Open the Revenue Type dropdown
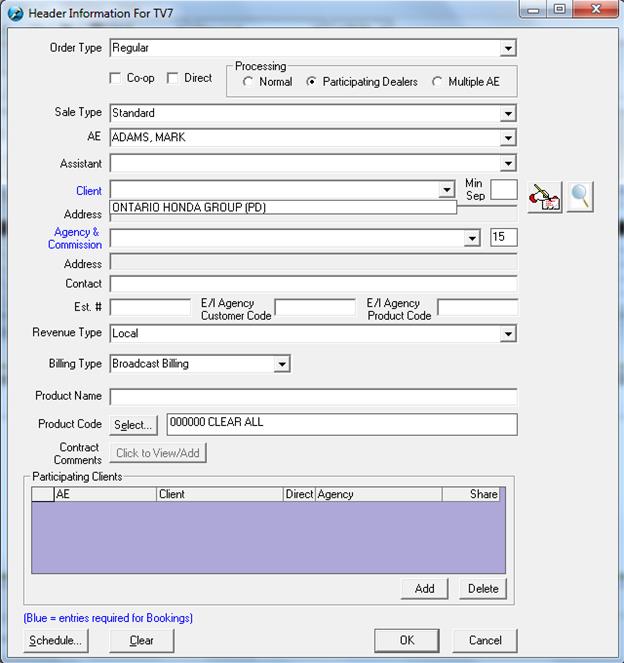624x663 pixels. pyautogui.click(x=508, y=334)
